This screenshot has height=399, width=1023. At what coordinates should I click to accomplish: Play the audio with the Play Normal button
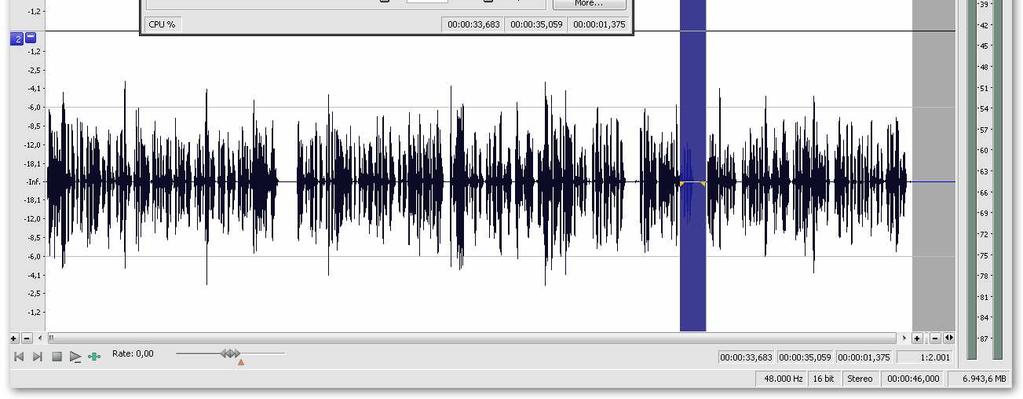(76, 357)
